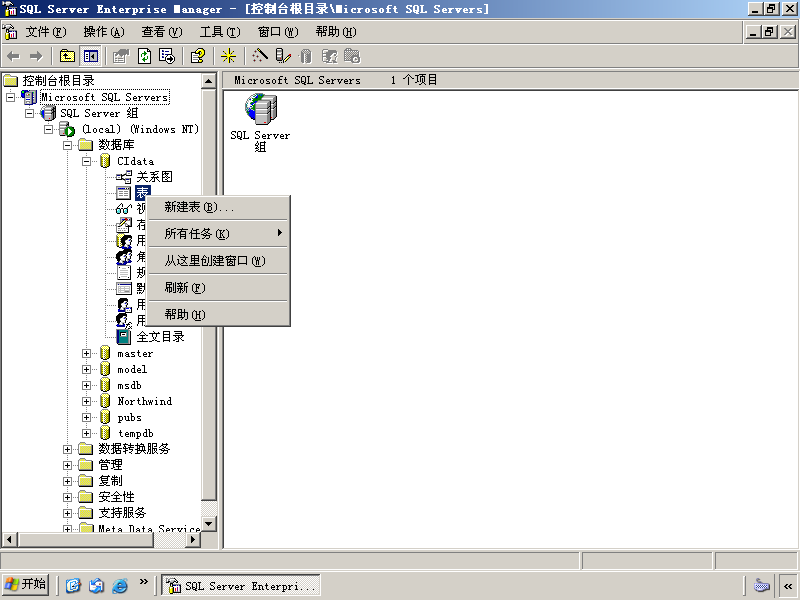Expand the Northwind database node
Viewport: 800px width, 600px height.
[x=87, y=402]
